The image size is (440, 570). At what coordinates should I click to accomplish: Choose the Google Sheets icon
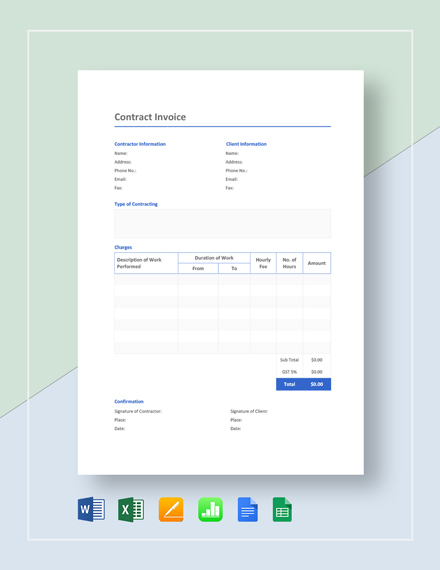pyautogui.click(x=282, y=509)
